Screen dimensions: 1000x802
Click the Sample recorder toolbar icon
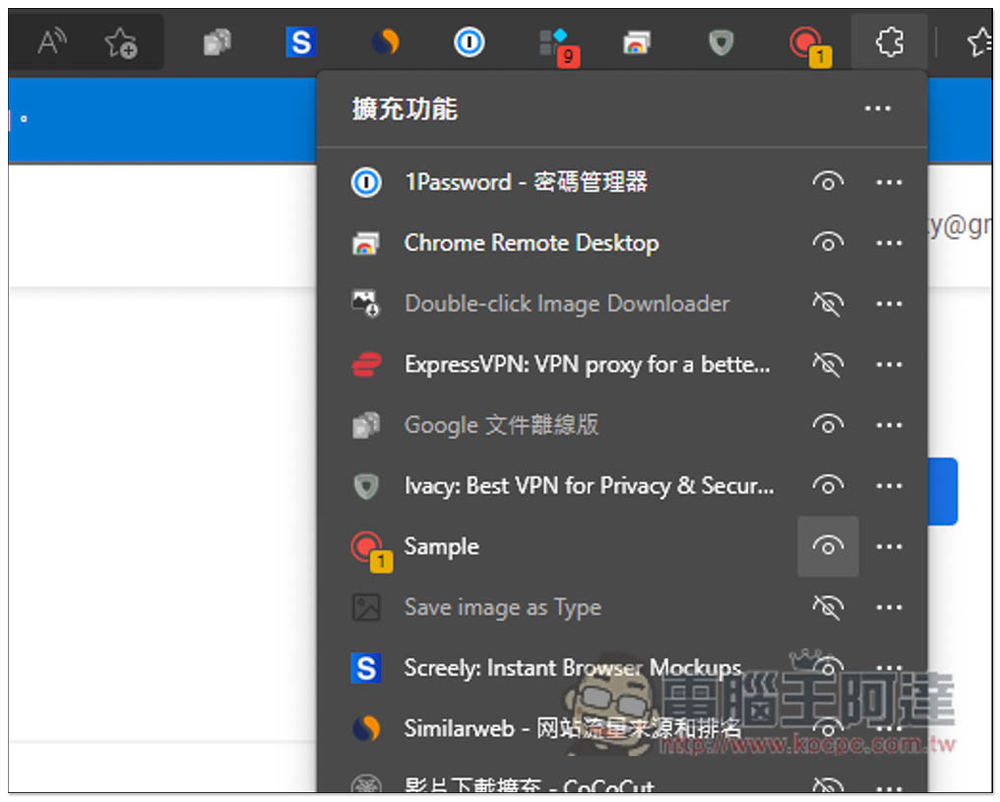[805, 43]
